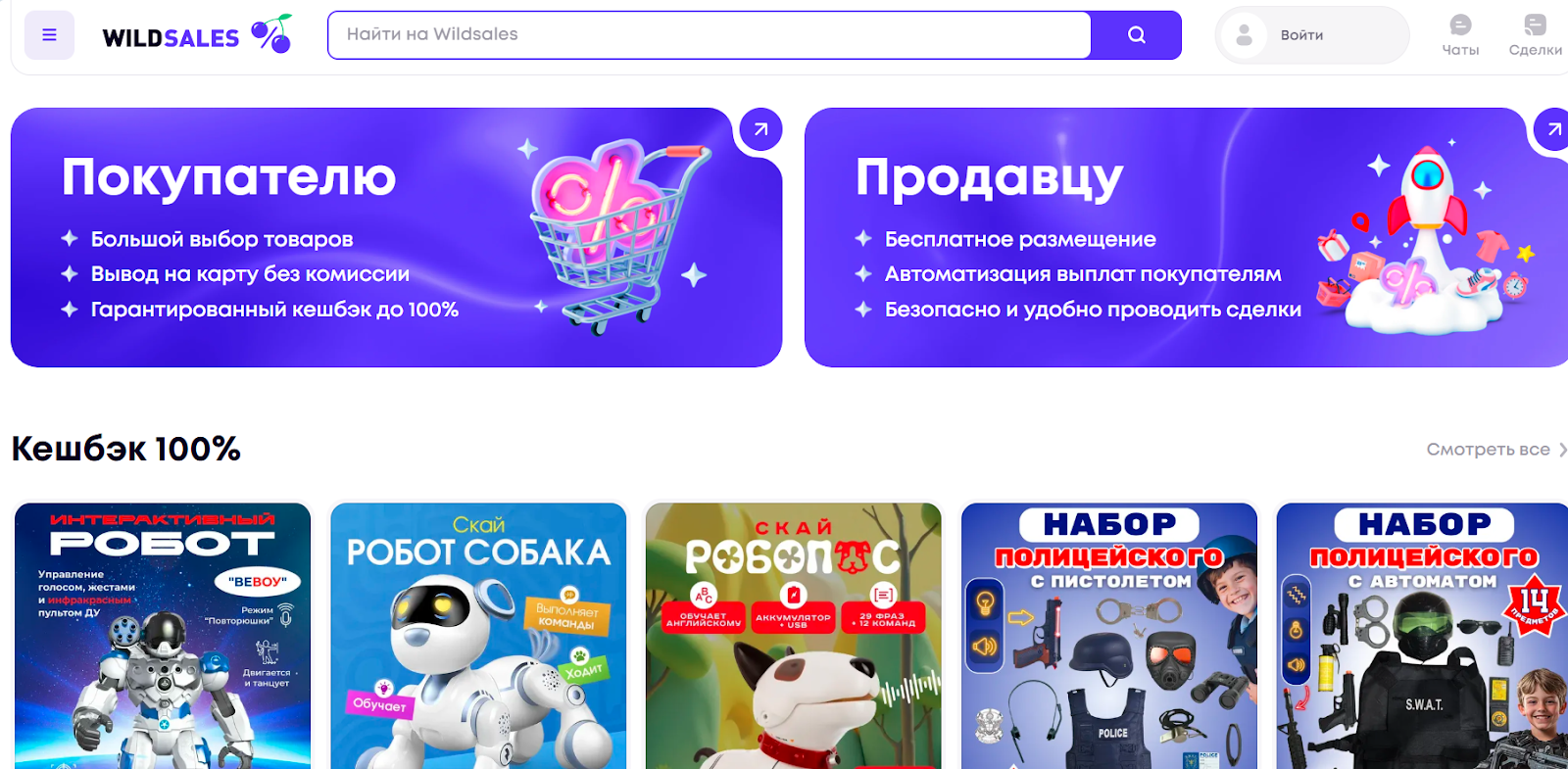Viewport: 1568px width, 769px height.
Task: Select the Скай Робот собака product card
Action: pos(478,636)
